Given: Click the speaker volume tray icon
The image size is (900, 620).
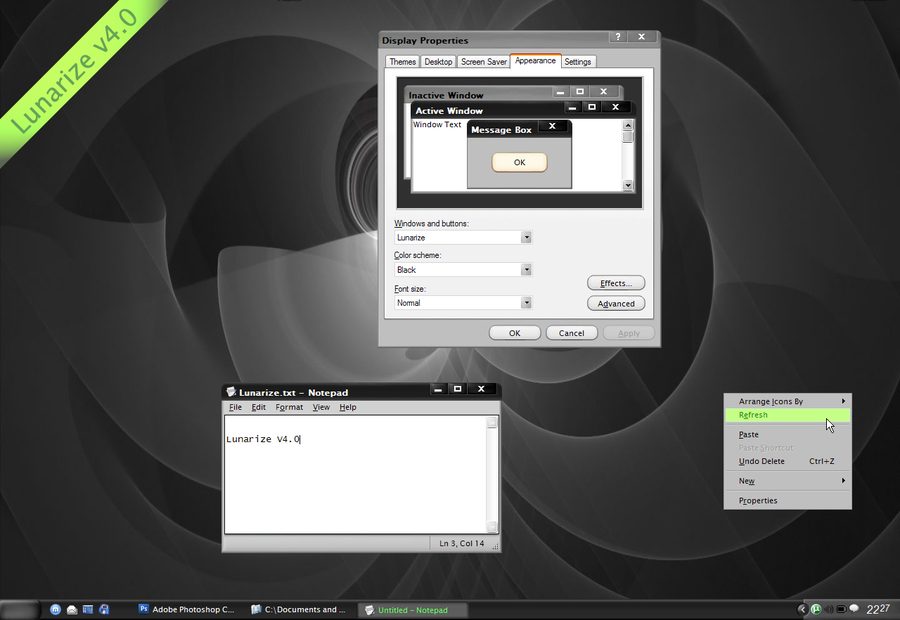Looking at the screenshot, I should 829,609.
